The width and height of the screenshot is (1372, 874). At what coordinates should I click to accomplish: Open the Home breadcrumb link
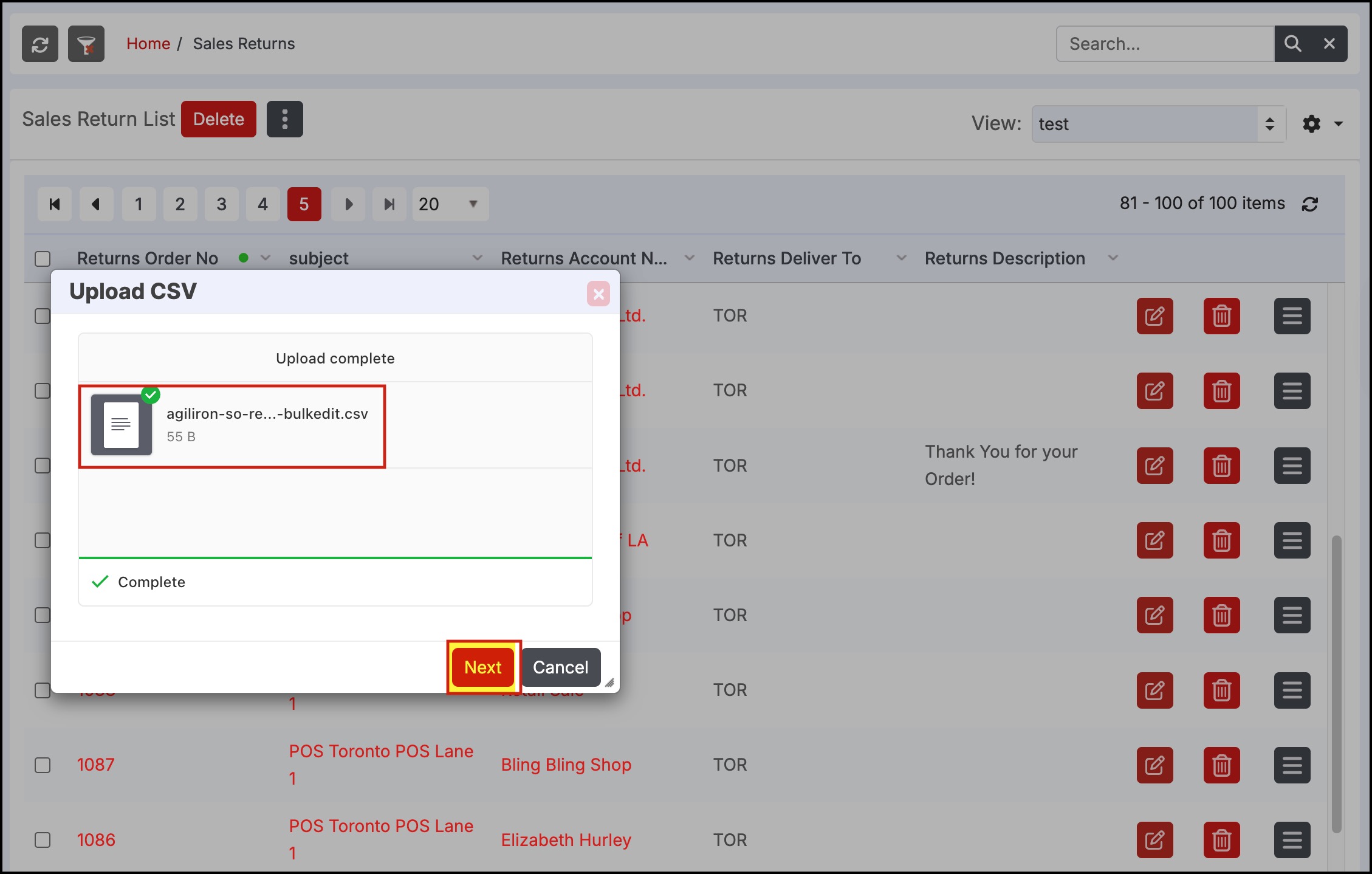coord(148,44)
